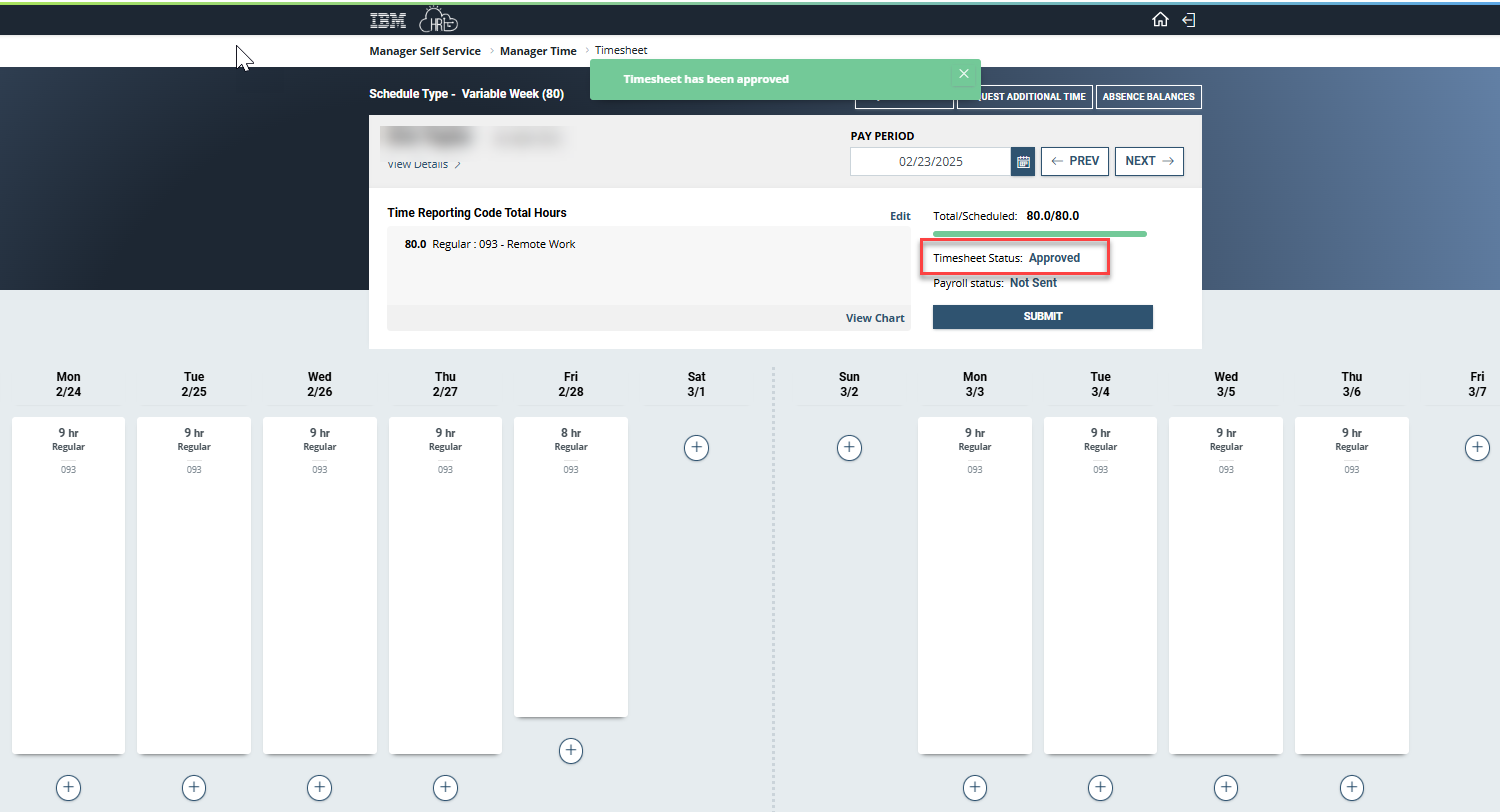The image size is (1500, 812).
Task: Open Tue 3/4 regular hours card
Action: tap(1100, 585)
